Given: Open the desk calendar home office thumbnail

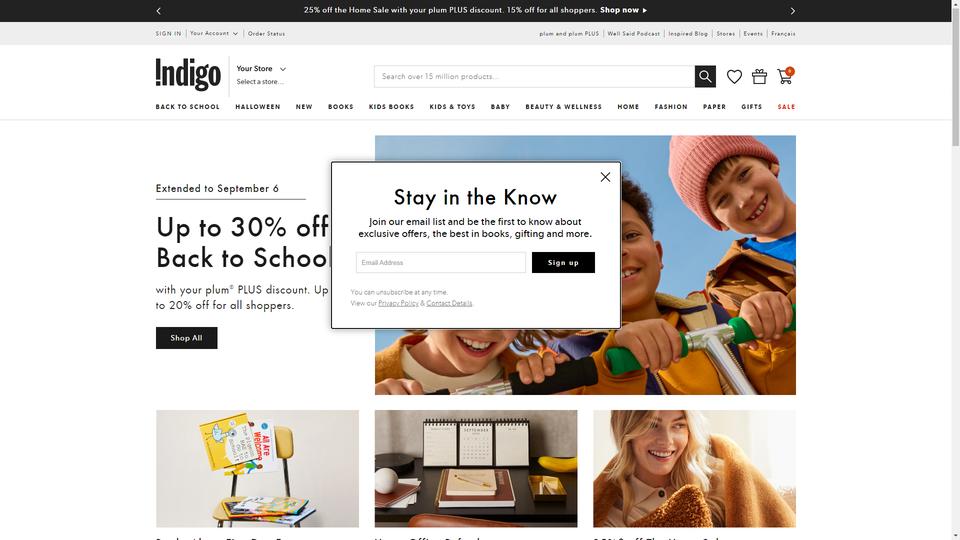Looking at the screenshot, I should pos(476,468).
